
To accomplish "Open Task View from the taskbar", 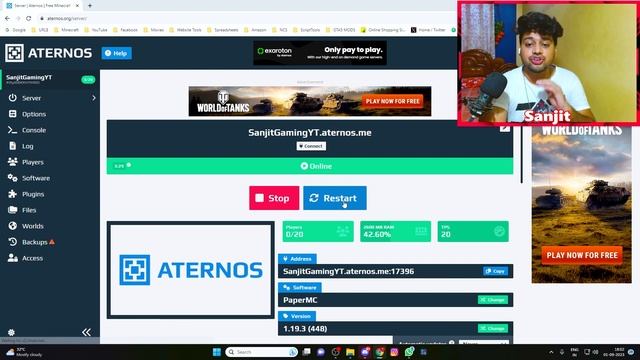I will [307, 352].
